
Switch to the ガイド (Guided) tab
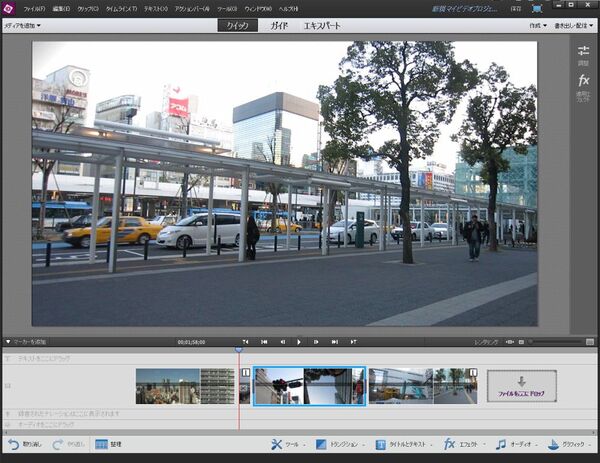[279, 24]
